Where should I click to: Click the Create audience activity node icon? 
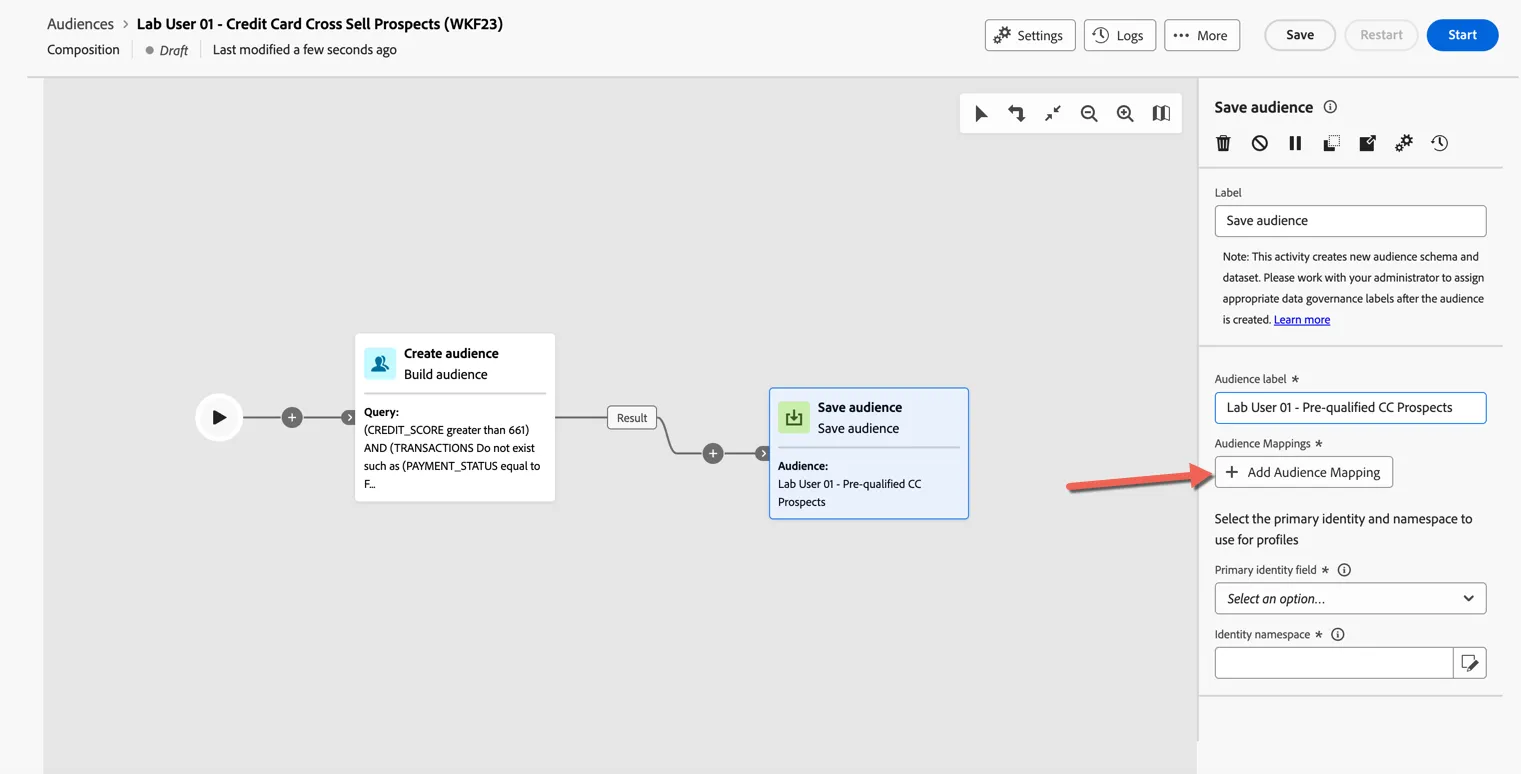(x=380, y=364)
